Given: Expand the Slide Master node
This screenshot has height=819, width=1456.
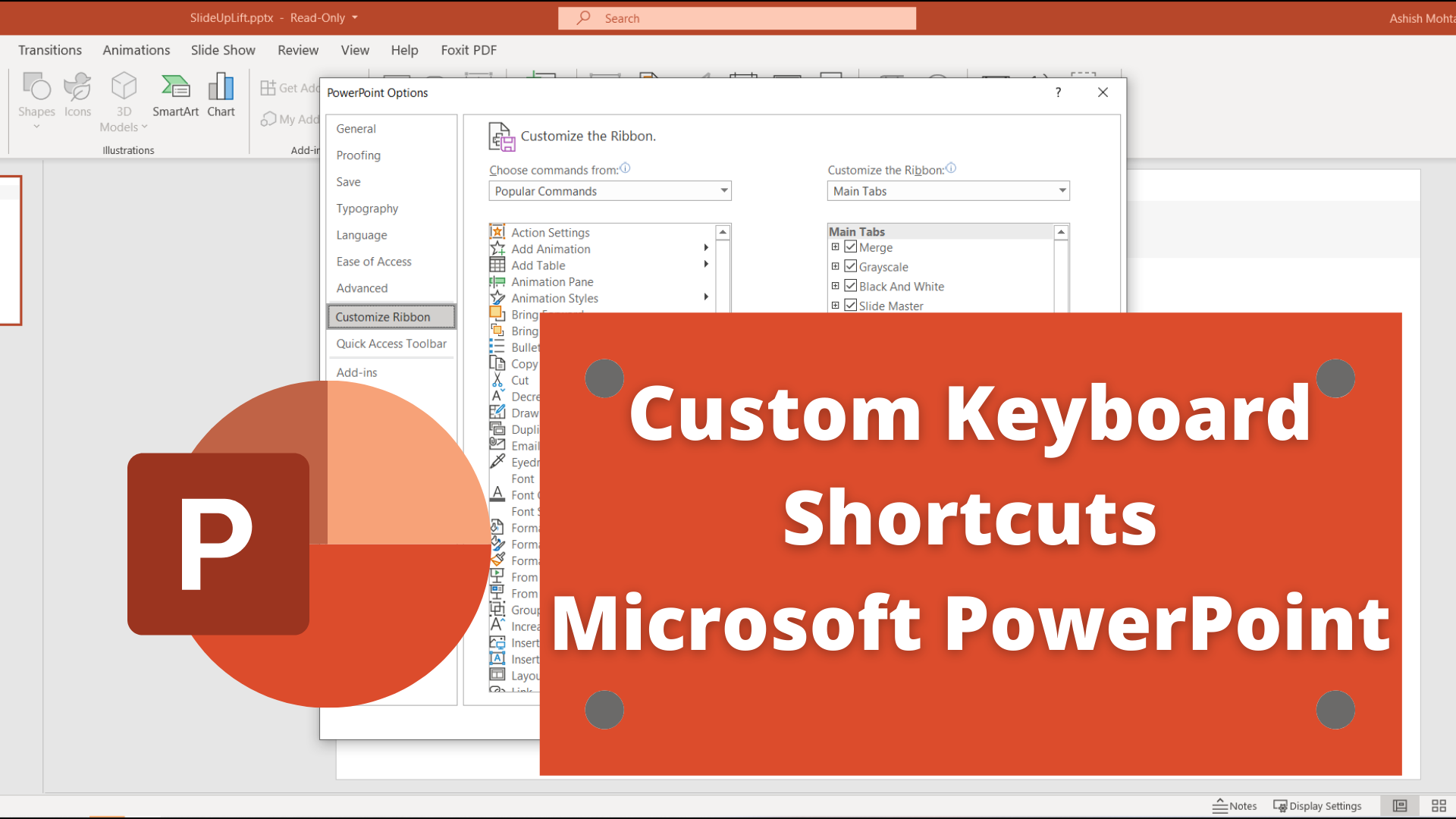Looking at the screenshot, I should click(x=835, y=306).
